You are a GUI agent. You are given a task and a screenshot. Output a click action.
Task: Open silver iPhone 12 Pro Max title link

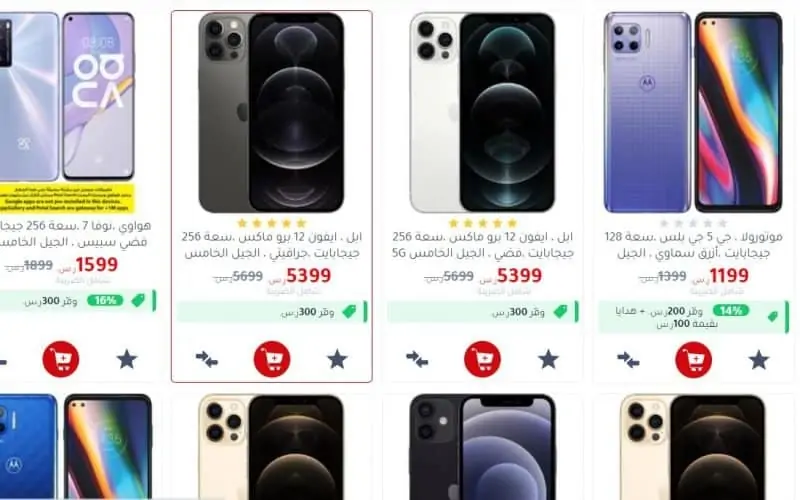pyautogui.click(x=483, y=245)
